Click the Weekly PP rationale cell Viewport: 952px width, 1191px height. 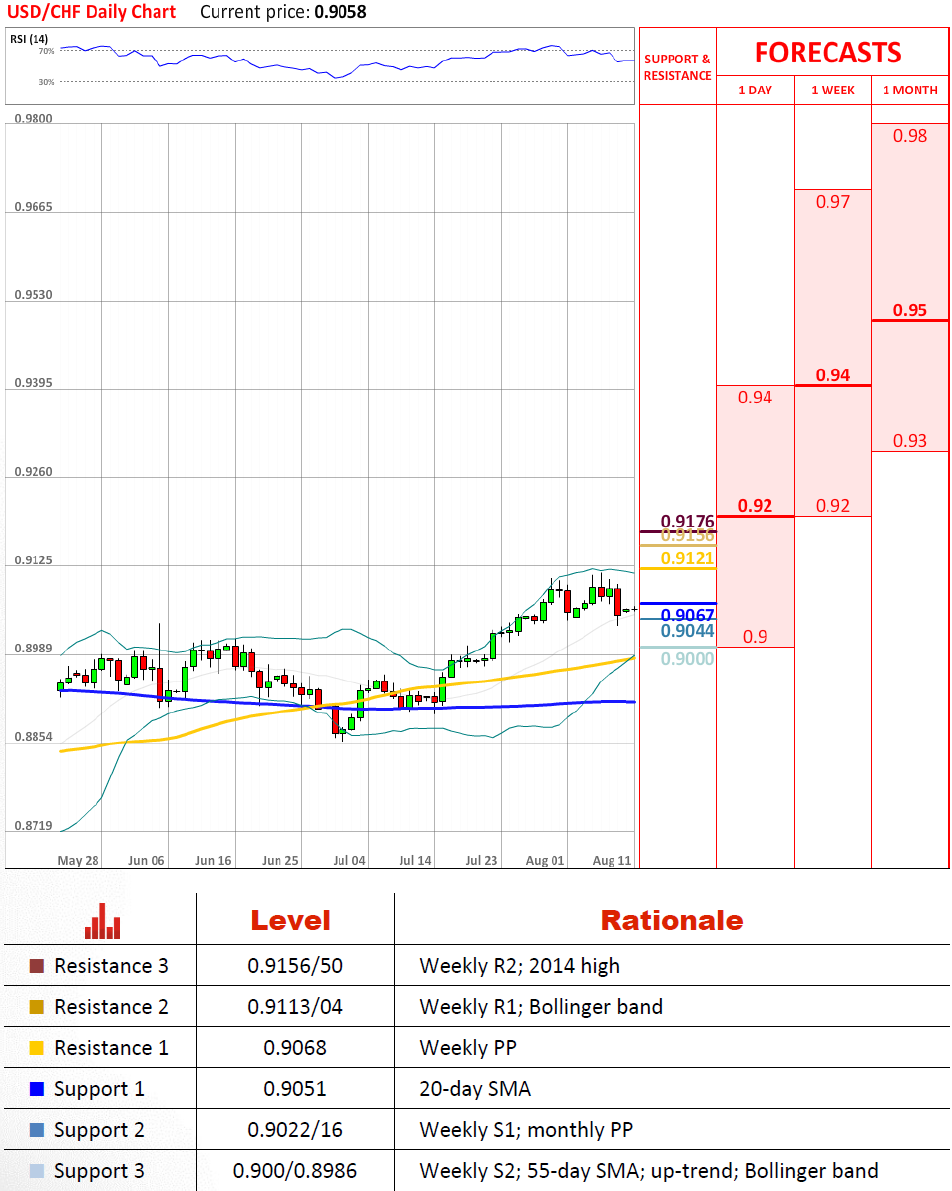click(468, 1048)
